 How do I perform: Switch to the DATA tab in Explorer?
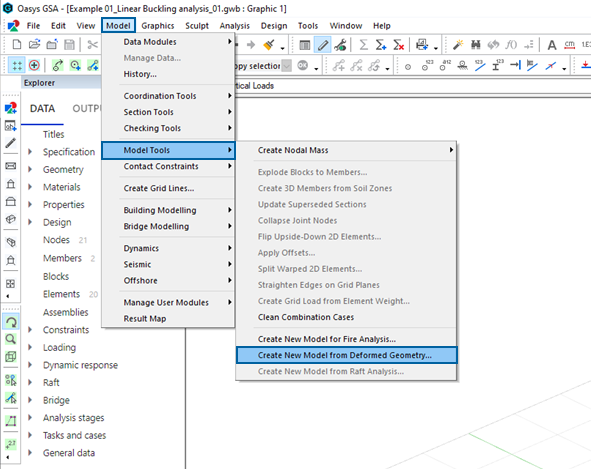pyautogui.click(x=42, y=109)
